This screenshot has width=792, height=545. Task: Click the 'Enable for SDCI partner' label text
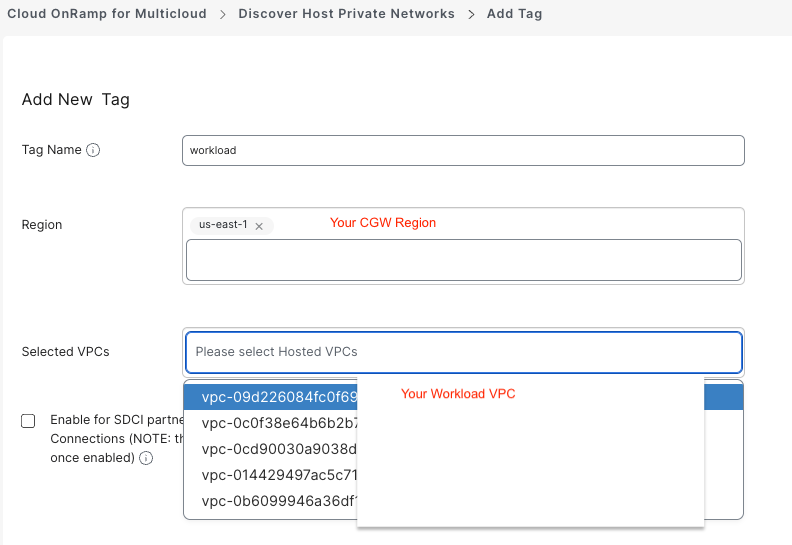pyautogui.click(x=116, y=420)
